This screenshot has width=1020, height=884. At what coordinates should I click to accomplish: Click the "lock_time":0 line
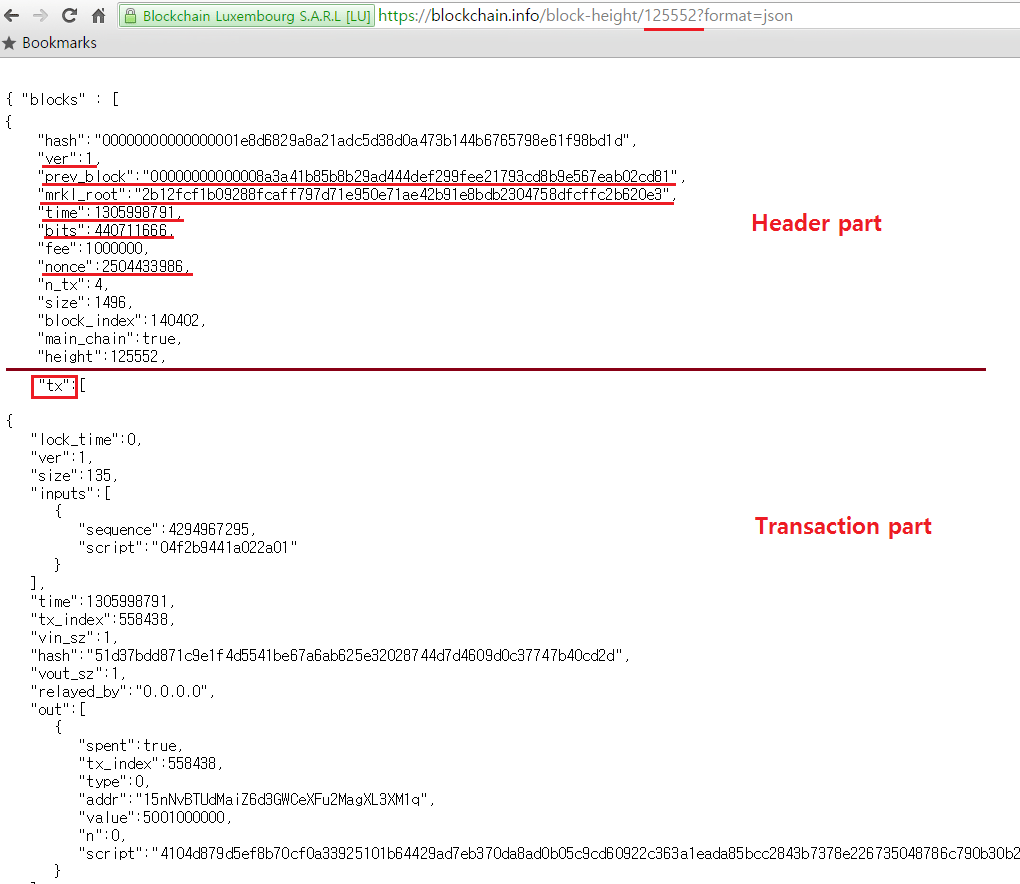click(x=86, y=440)
